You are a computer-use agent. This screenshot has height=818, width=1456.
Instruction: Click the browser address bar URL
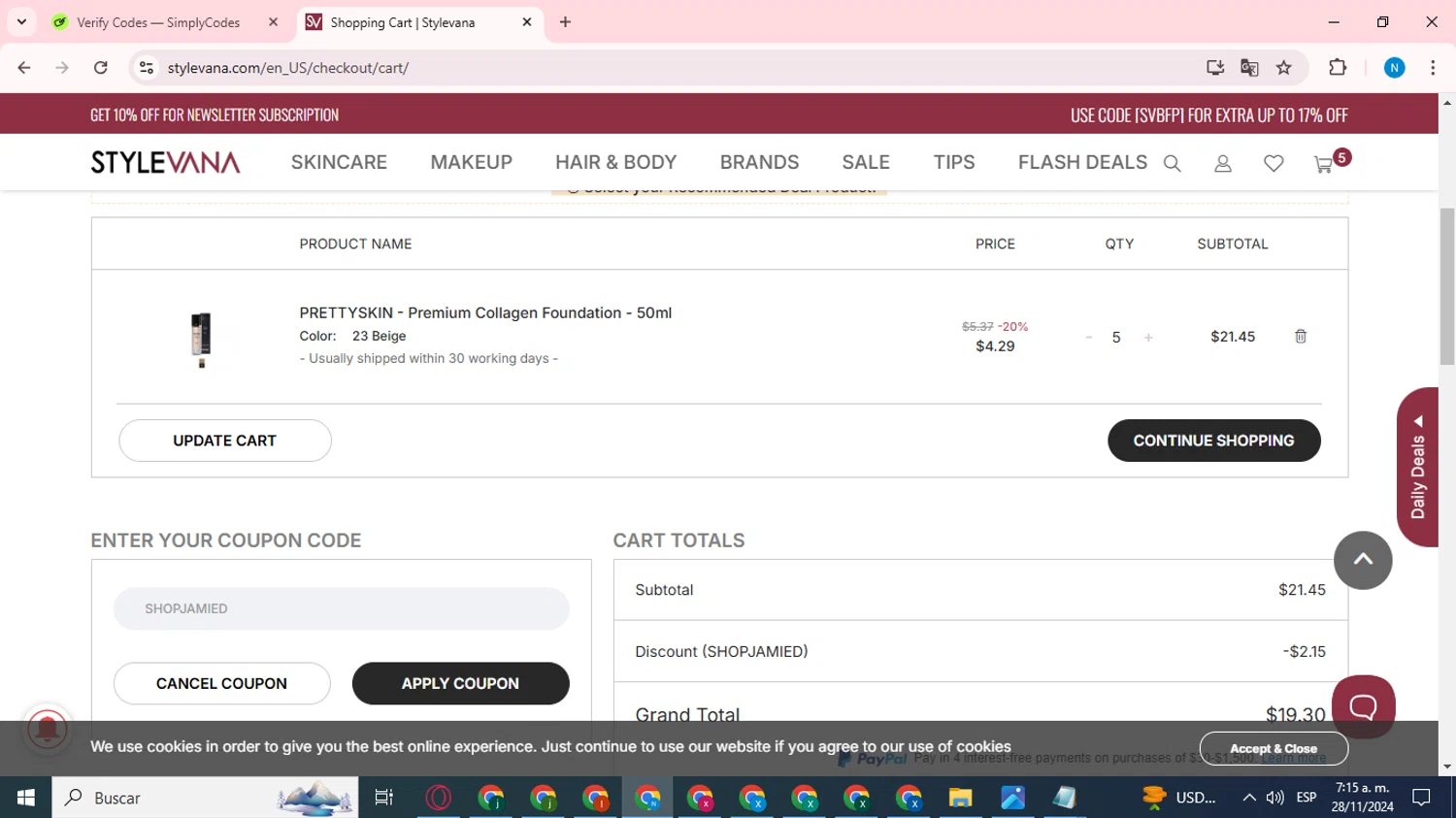click(288, 68)
